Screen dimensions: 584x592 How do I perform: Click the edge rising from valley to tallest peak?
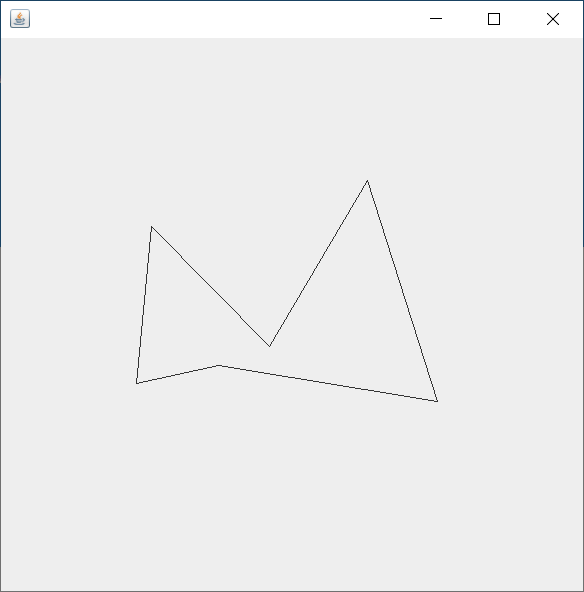pyautogui.click(x=319, y=263)
